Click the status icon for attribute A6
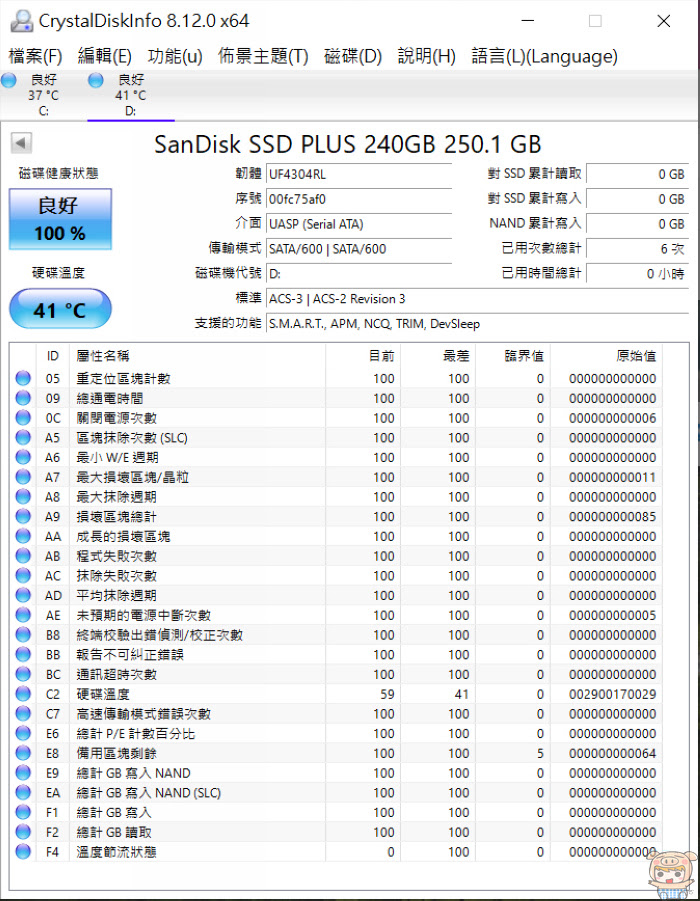The height and width of the screenshot is (901, 700). [23, 457]
